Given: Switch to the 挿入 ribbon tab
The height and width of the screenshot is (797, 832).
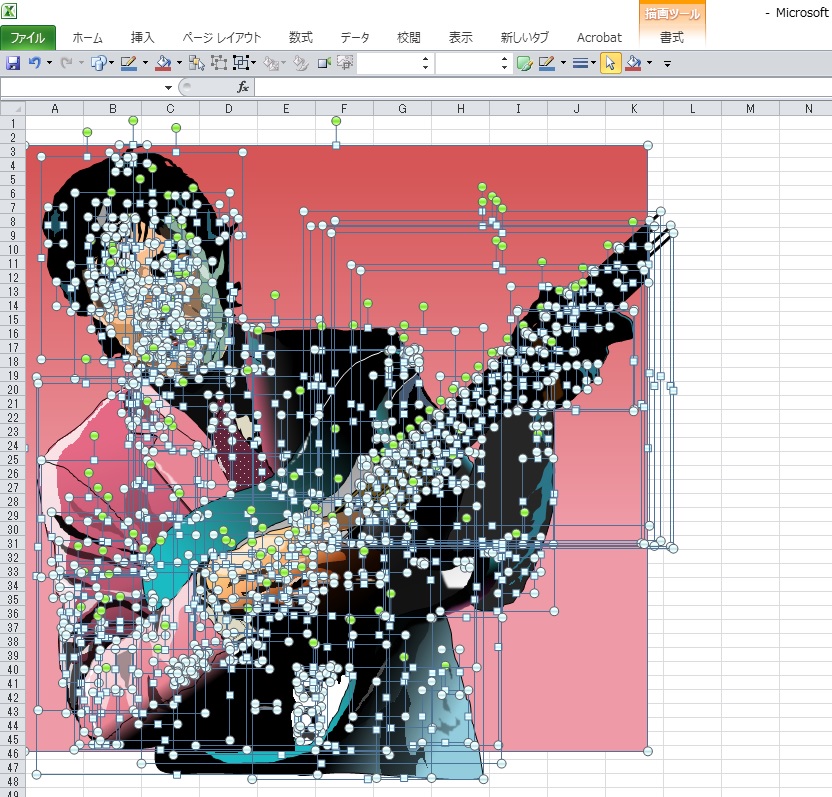Looking at the screenshot, I should 142,38.
